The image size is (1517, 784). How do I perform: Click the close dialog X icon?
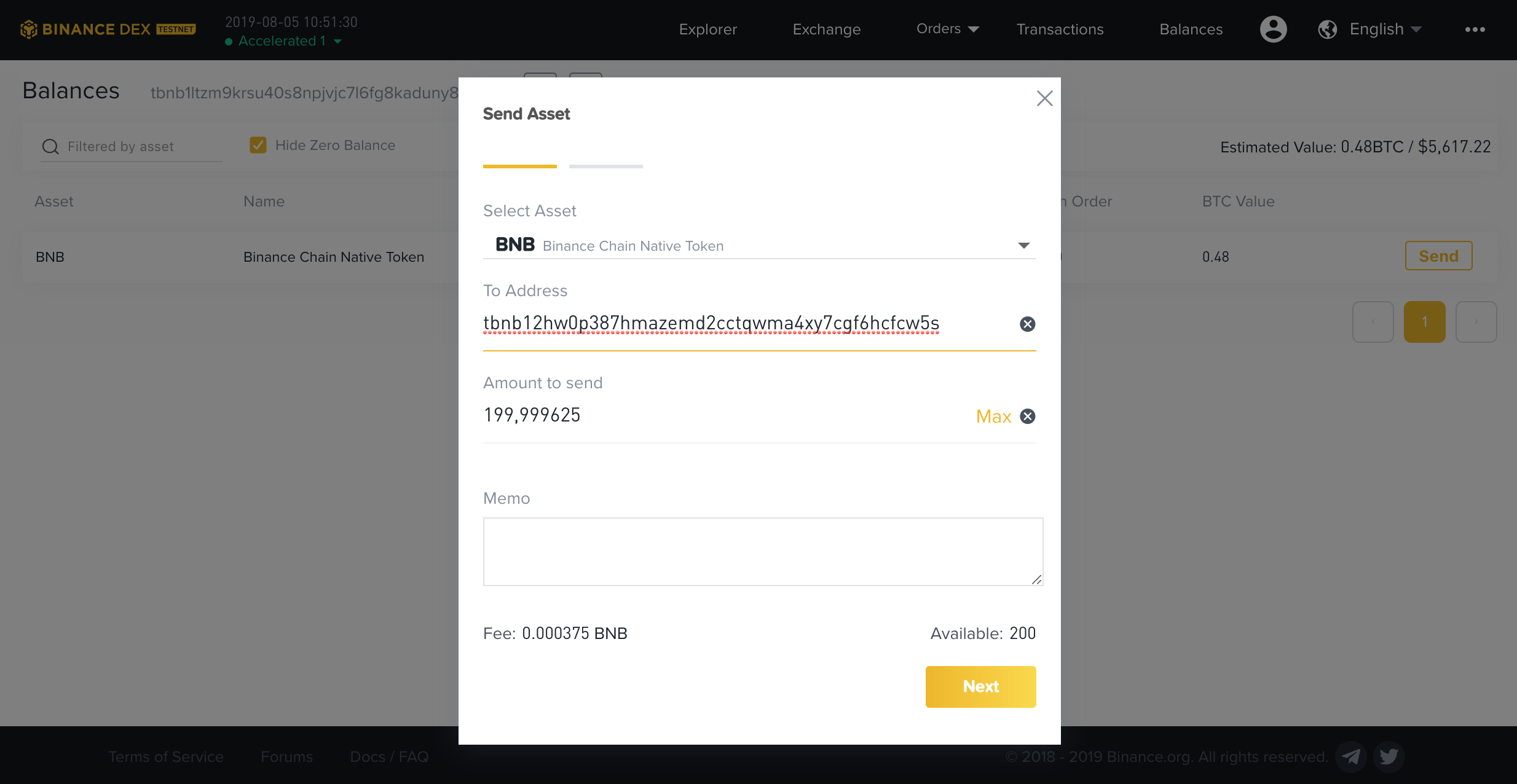pyautogui.click(x=1045, y=98)
